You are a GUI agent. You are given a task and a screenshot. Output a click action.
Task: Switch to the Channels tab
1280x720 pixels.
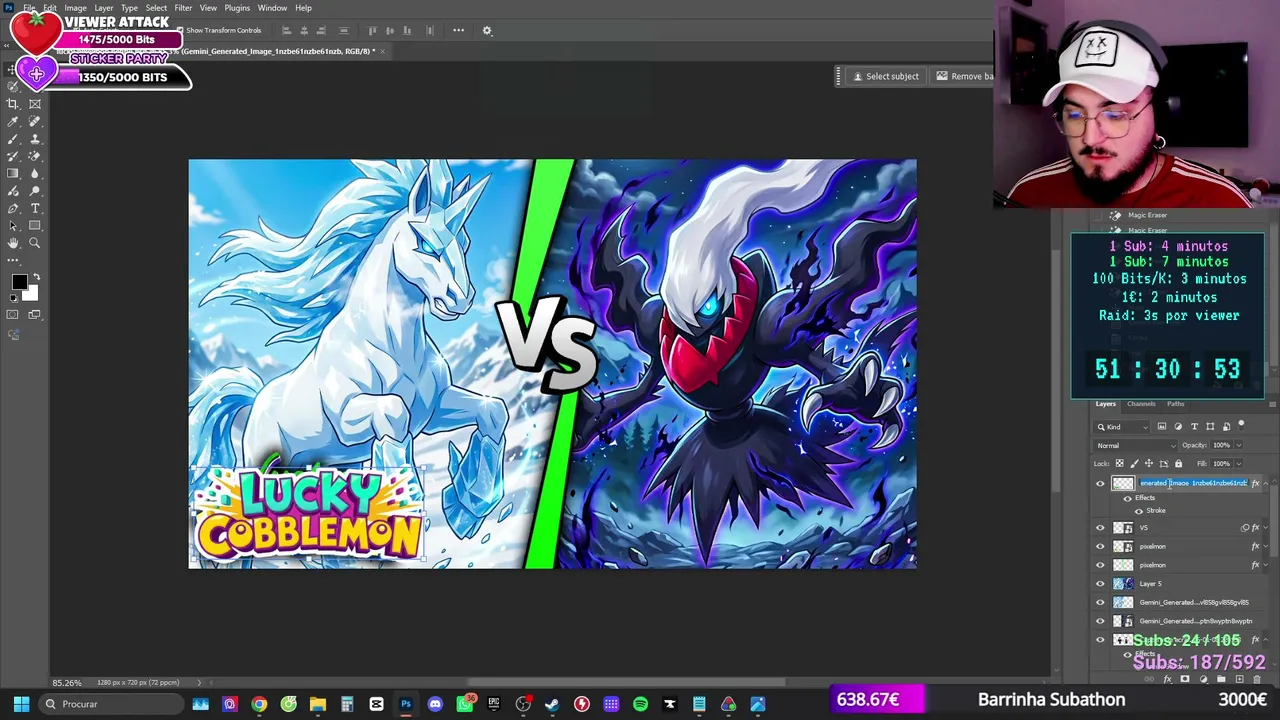[1141, 404]
